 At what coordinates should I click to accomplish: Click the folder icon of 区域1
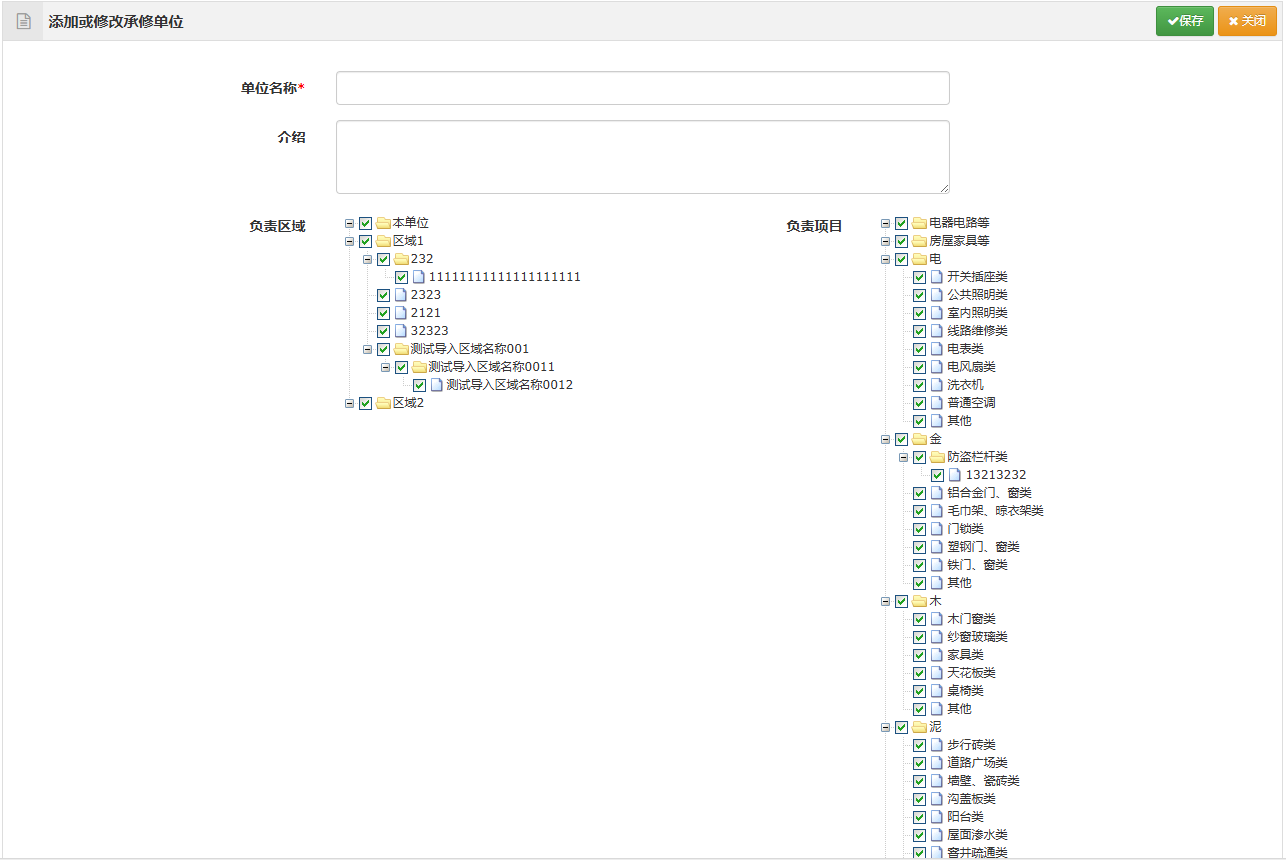tap(384, 241)
